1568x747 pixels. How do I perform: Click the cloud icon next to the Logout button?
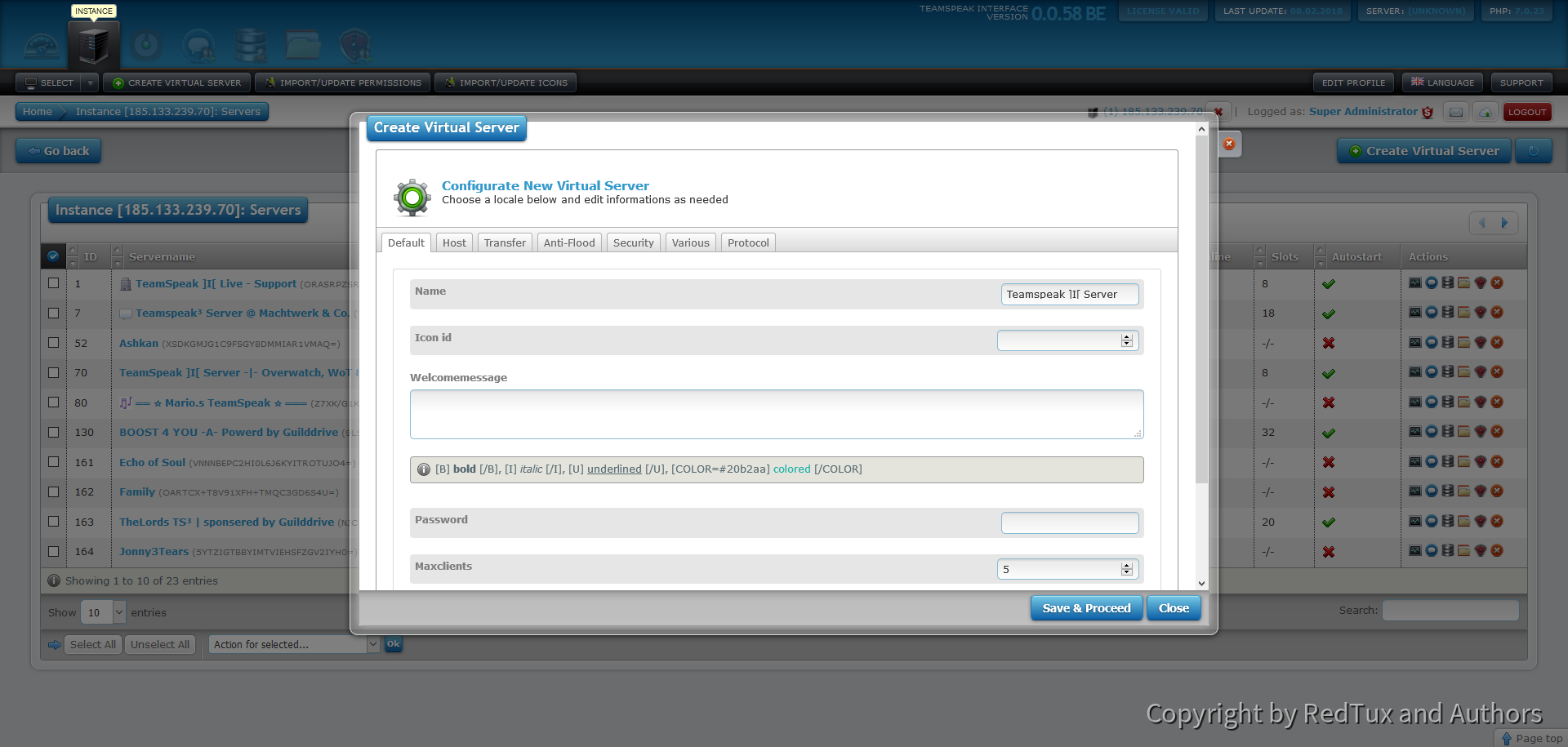1486,112
